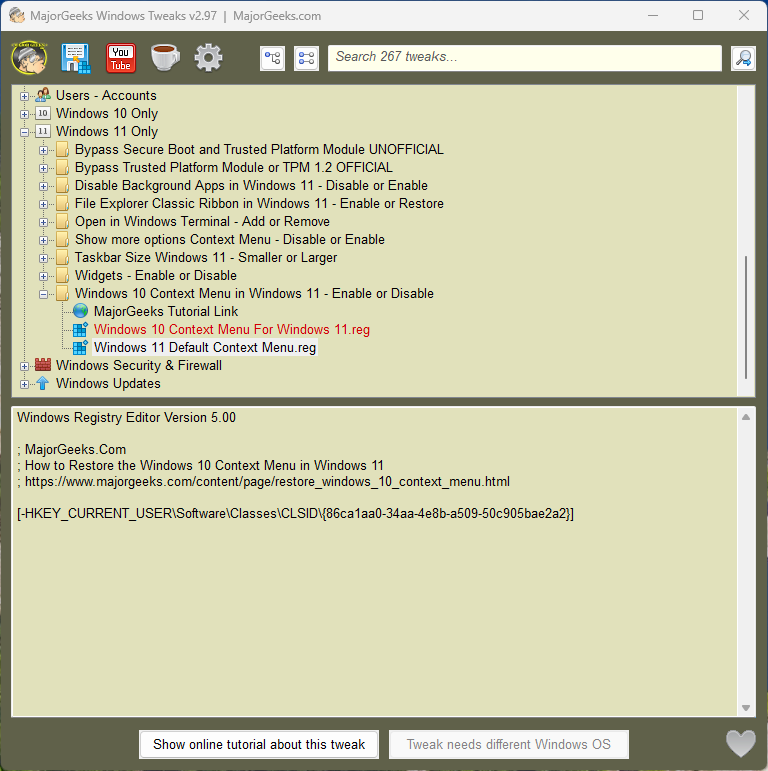Click the Windows Registry Editor Version 5.00 line
This screenshot has height=771, width=768.
126,417
